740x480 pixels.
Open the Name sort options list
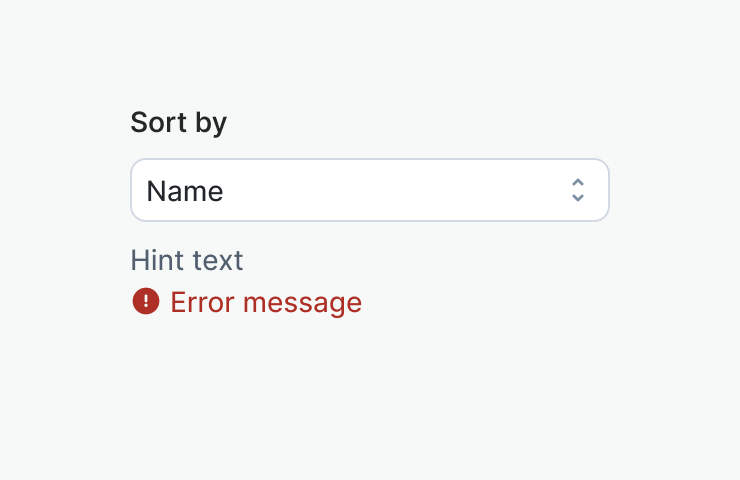pyautogui.click(x=369, y=190)
